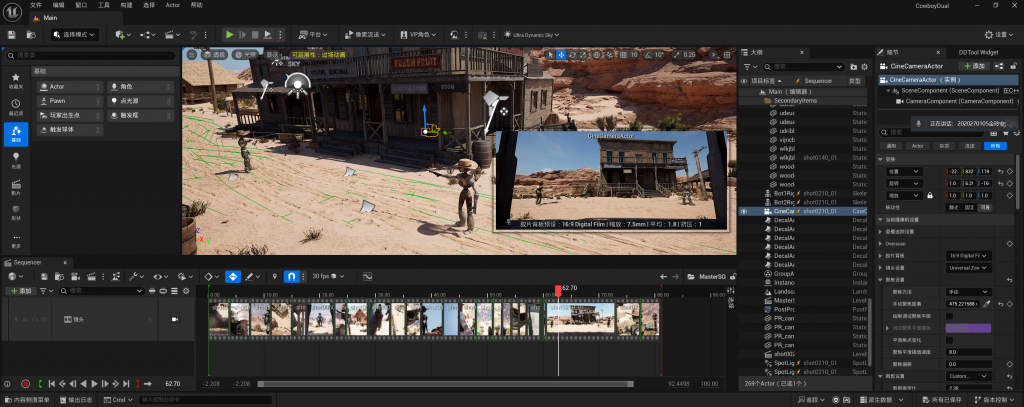The image size is (1024, 407).
Task: Toggle the draw debug focus plane checkbox
Action: pos(949,315)
